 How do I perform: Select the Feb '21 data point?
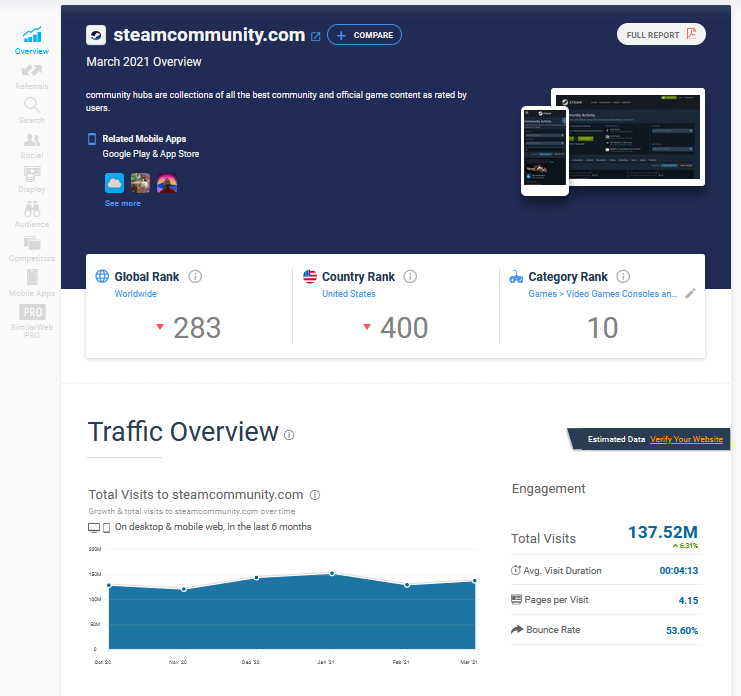(407, 585)
